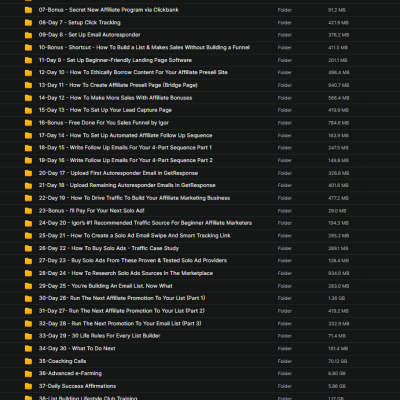Open the 35-Coaching Calls folder name
The width and height of the screenshot is (400, 400).
[62, 361]
